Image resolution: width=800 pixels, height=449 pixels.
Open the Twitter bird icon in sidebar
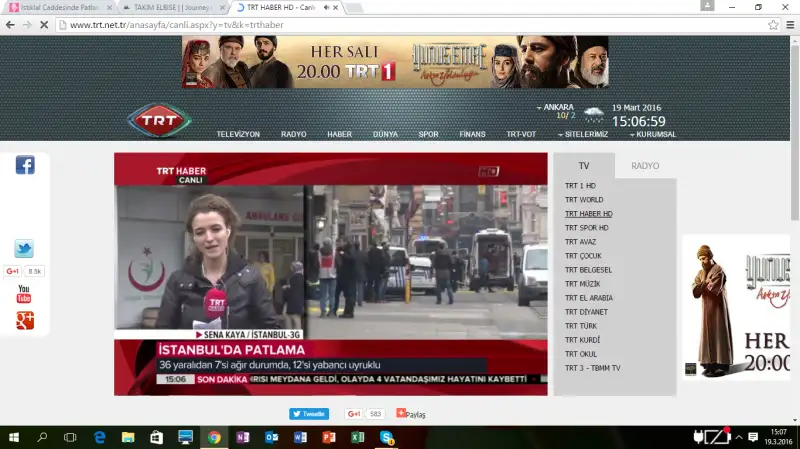tap(24, 248)
